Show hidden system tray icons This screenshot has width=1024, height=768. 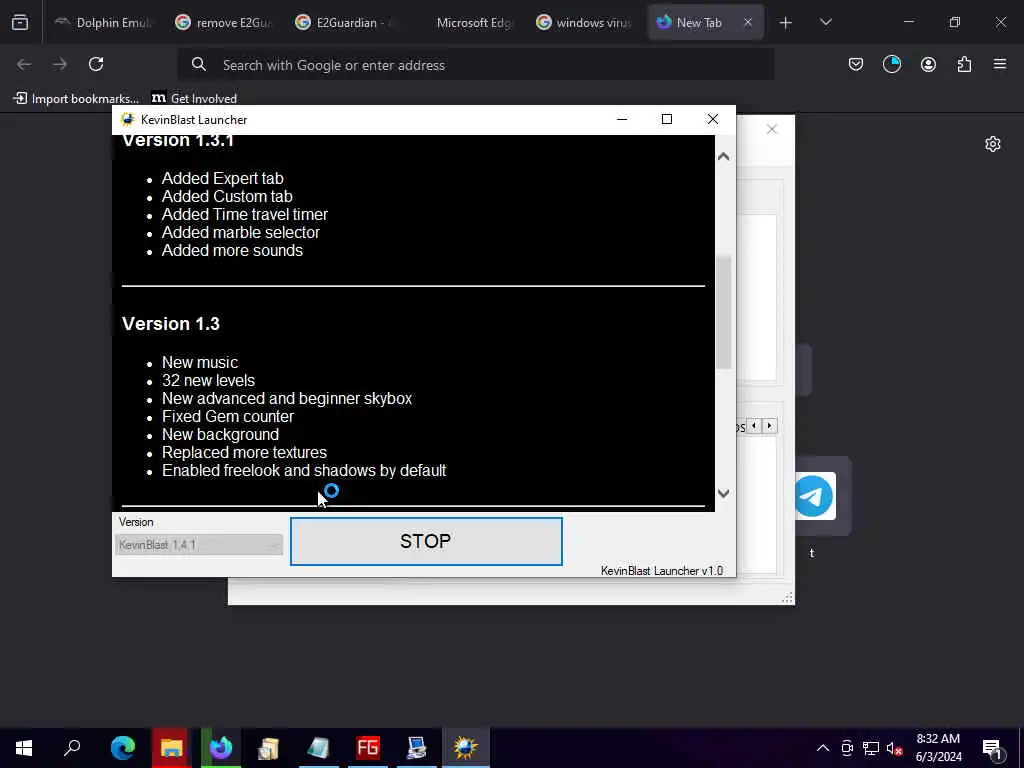click(x=823, y=748)
